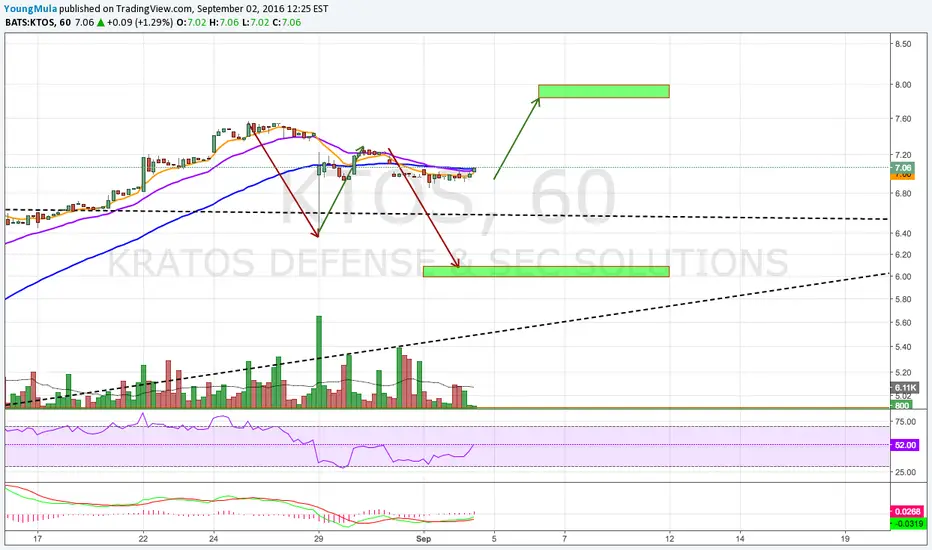Click the Sep date axis label
The width and height of the screenshot is (932, 550).
click(423, 539)
